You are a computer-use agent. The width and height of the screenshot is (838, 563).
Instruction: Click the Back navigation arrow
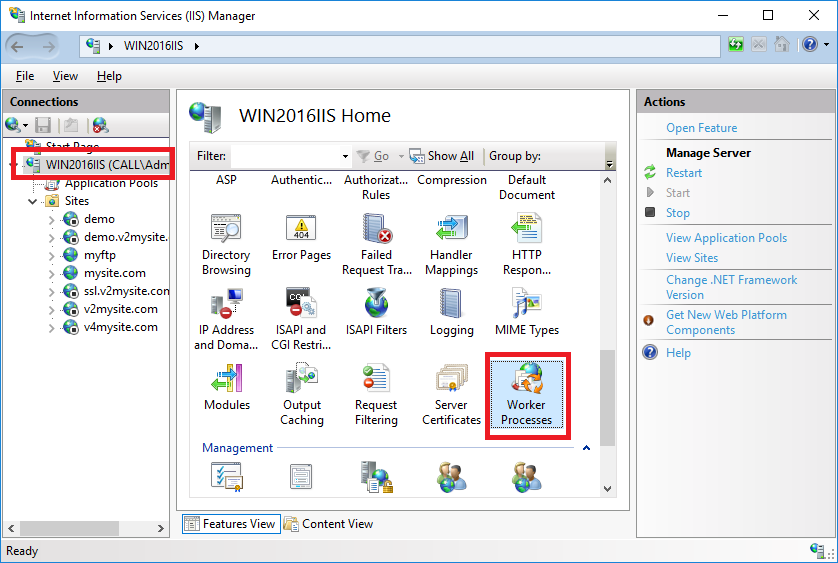[18, 47]
